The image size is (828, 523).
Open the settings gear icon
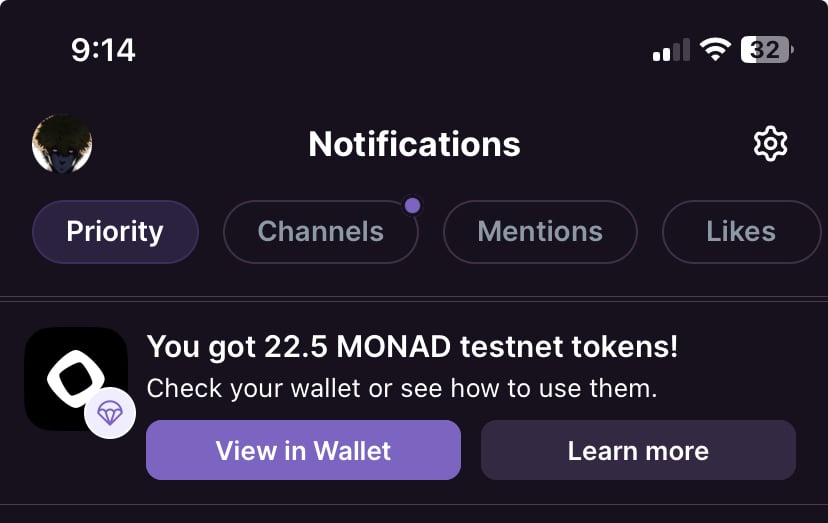point(770,143)
